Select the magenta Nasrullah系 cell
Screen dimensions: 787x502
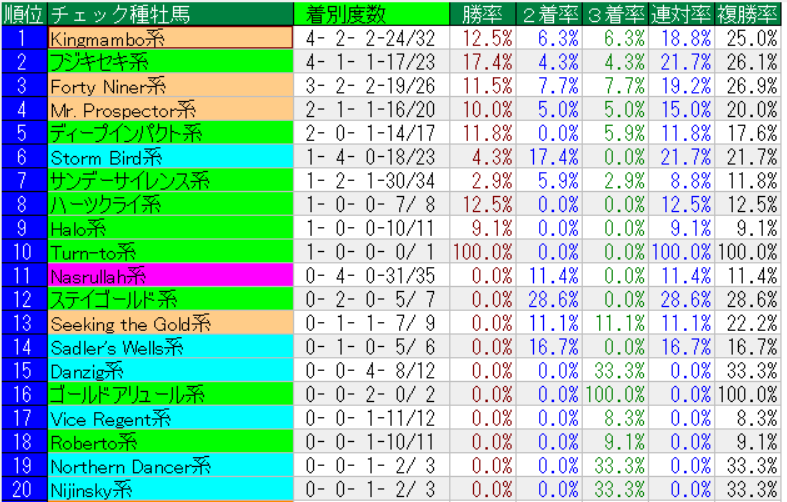tap(170, 275)
